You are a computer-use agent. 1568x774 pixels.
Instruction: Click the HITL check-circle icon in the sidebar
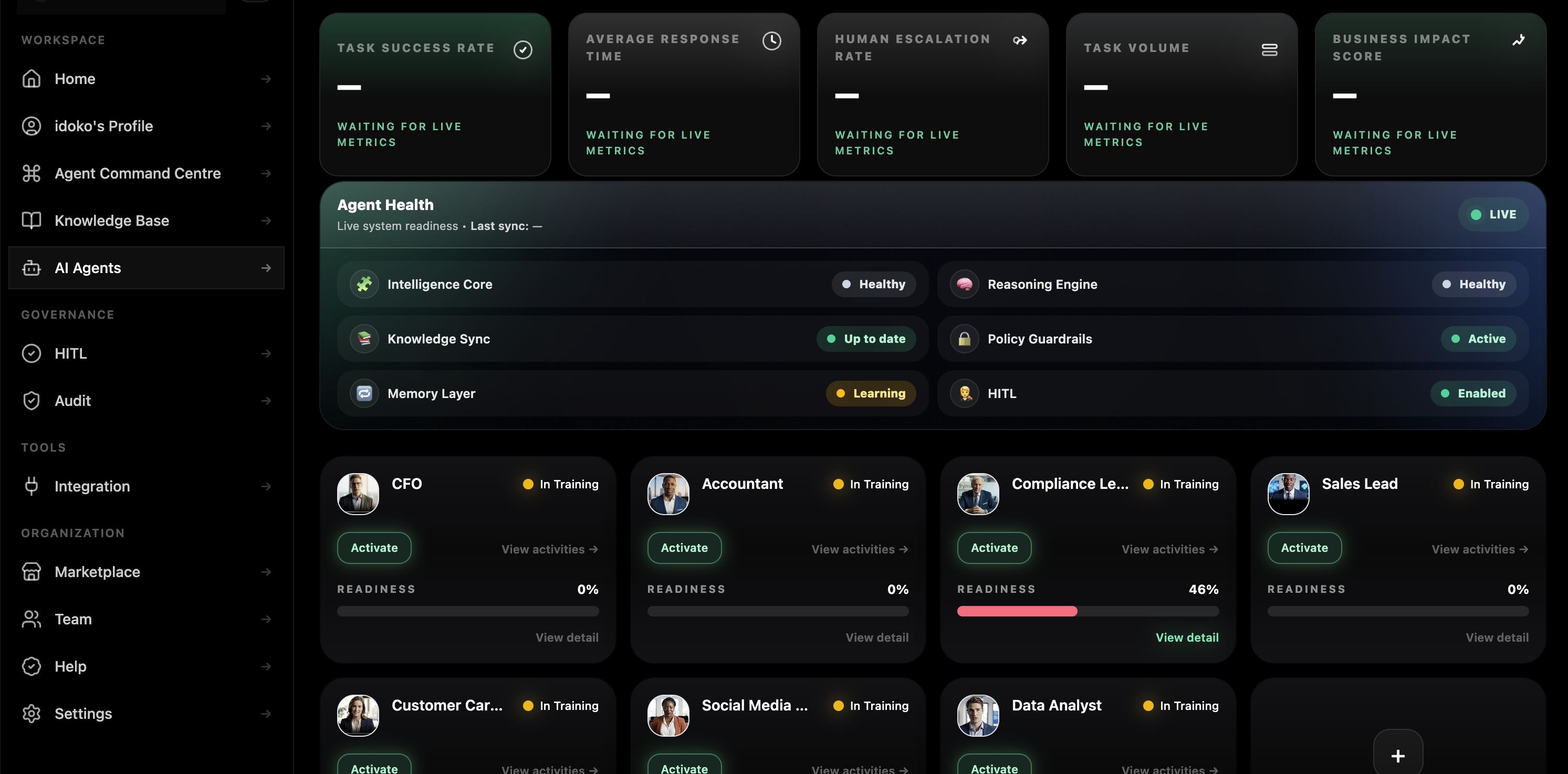tap(31, 353)
